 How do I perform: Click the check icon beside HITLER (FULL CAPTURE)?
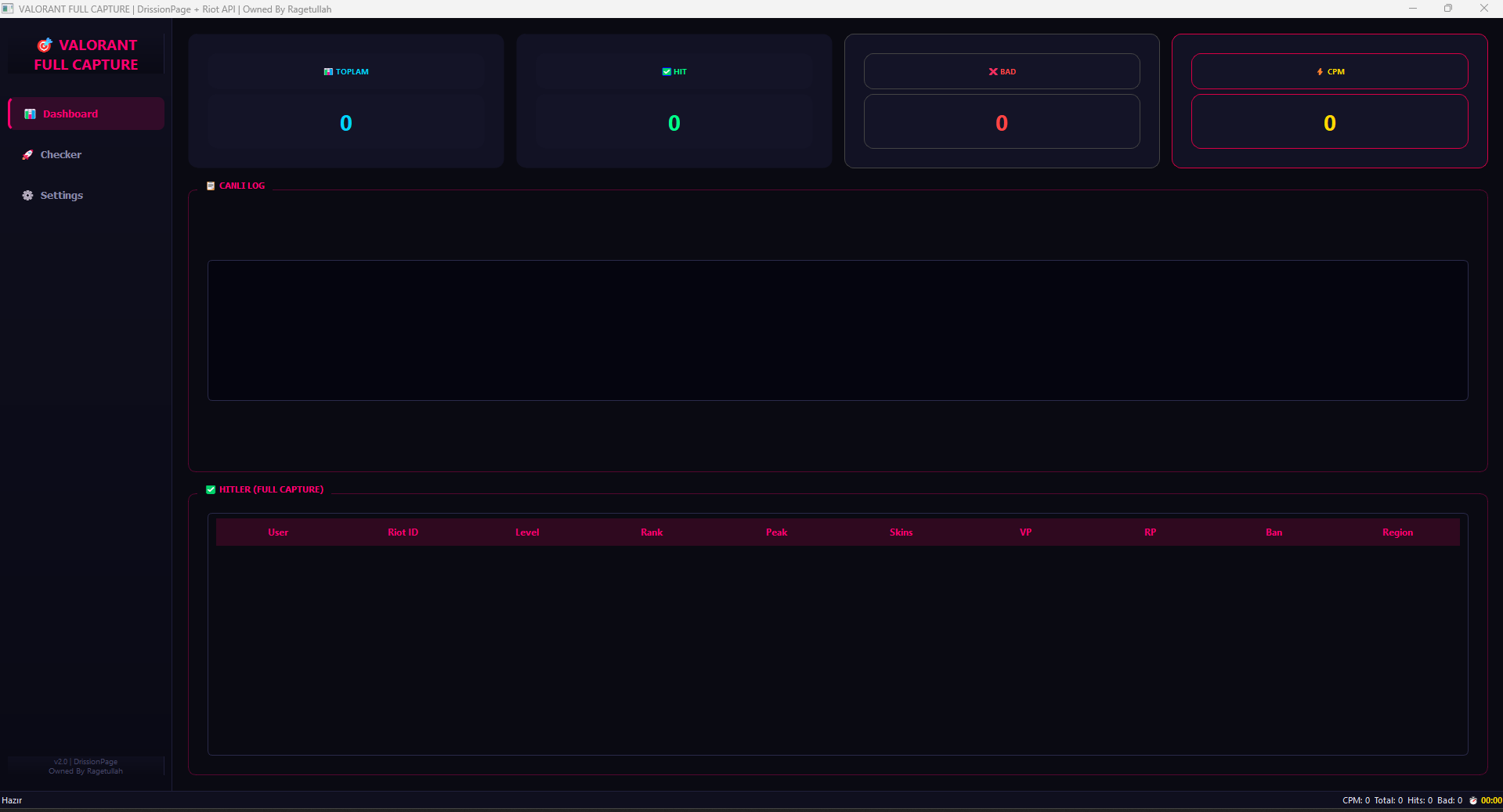pyautogui.click(x=211, y=490)
